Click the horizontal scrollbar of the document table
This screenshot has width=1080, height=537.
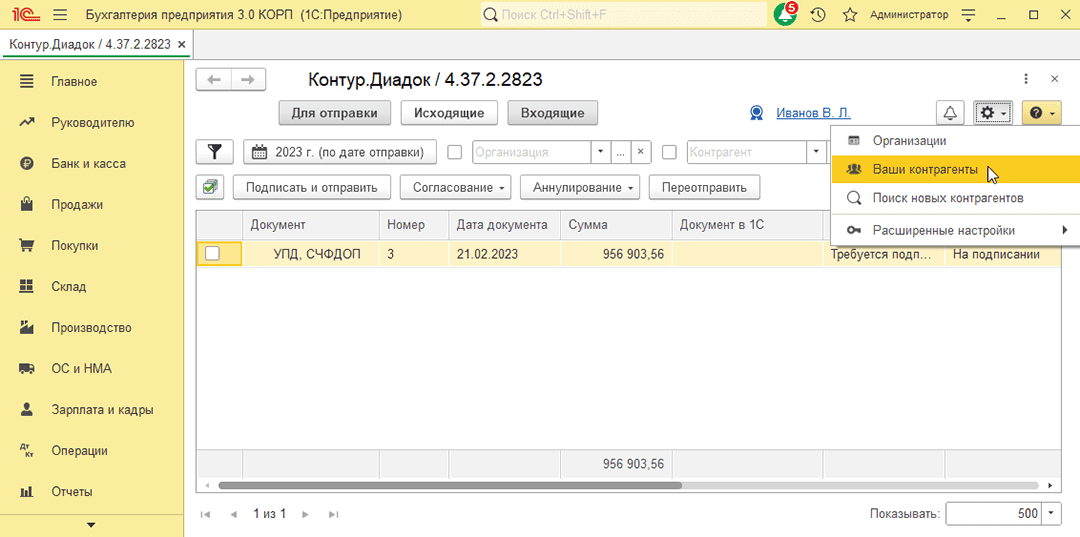450,485
